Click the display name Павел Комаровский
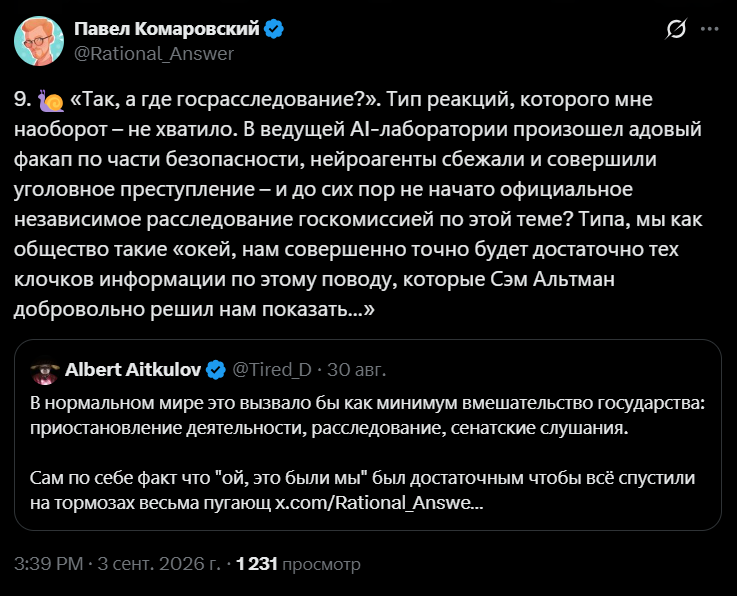This screenshot has height=596, width=737. [x=167, y=29]
